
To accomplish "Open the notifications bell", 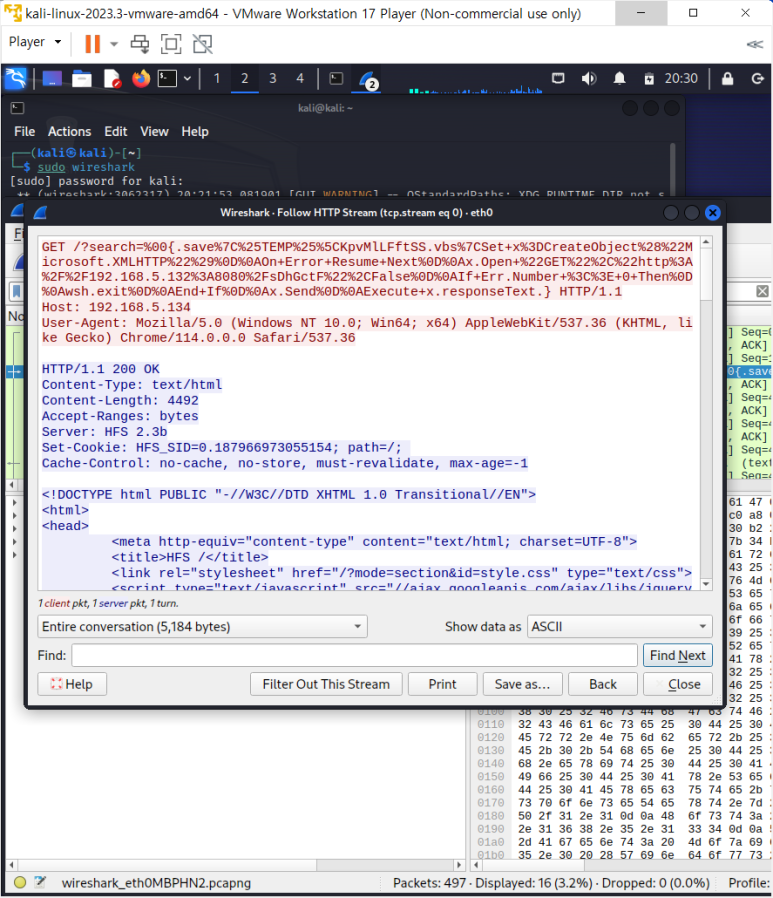I will tap(619, 78).
